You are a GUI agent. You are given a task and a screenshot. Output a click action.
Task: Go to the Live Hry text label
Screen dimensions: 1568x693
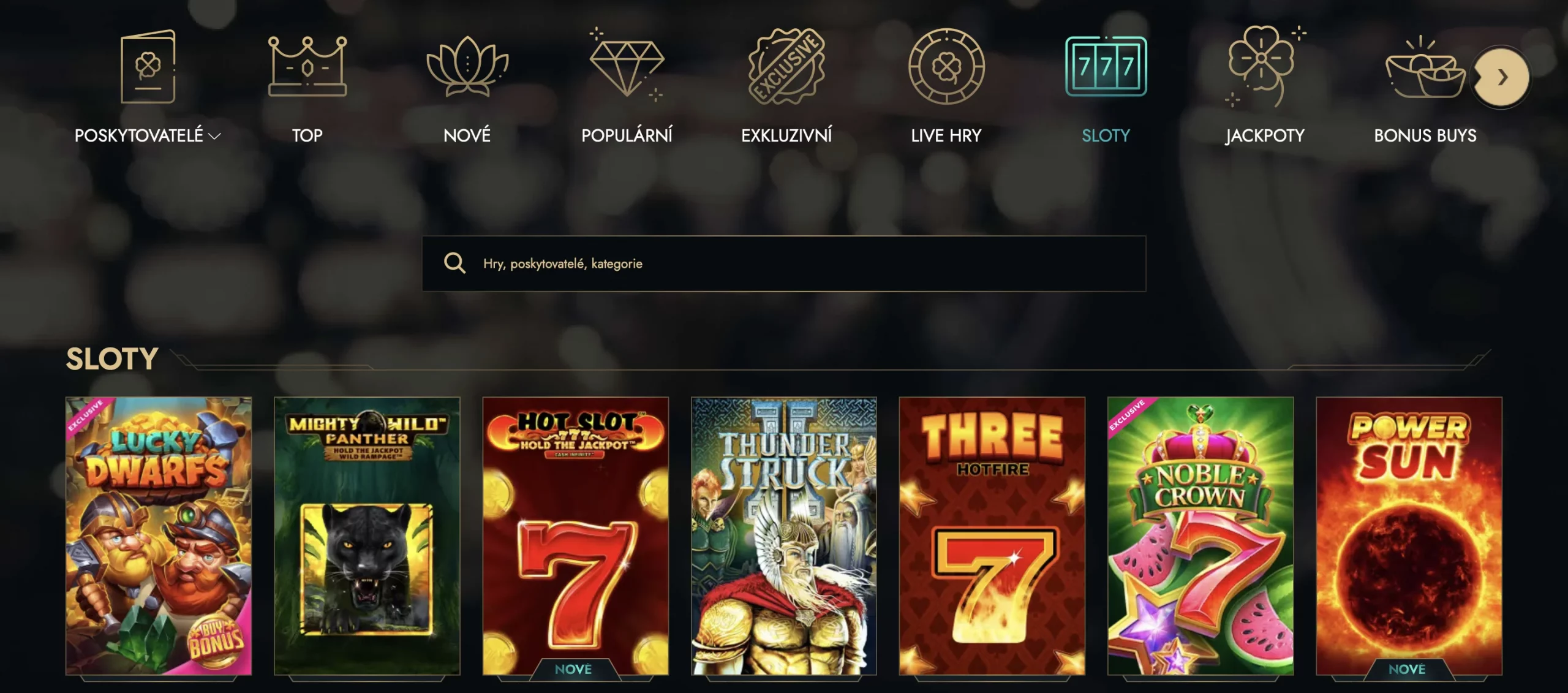point(946,135)
